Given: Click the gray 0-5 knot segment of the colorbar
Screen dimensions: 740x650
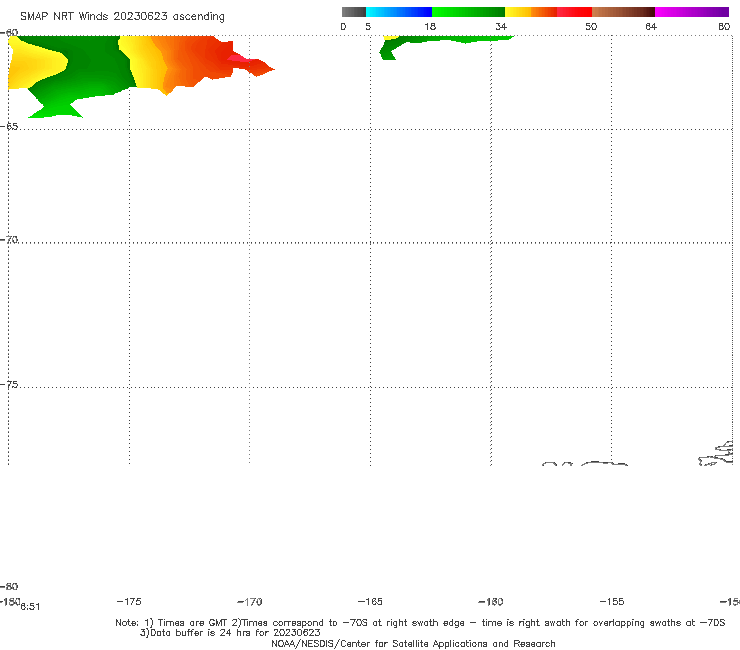Looking at the screenshot, I should pos(353,12).
